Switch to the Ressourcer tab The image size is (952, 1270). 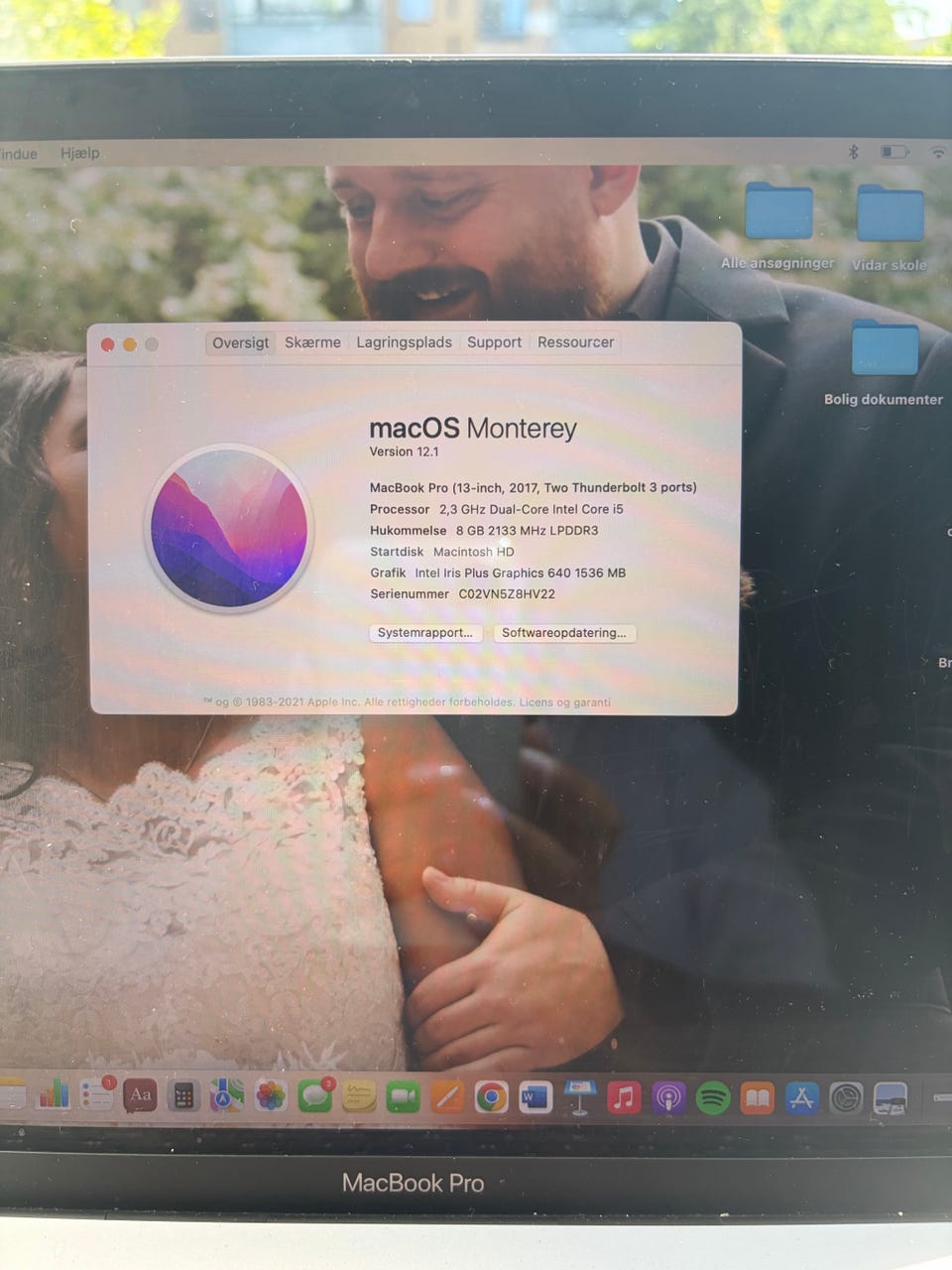[575, 342]
